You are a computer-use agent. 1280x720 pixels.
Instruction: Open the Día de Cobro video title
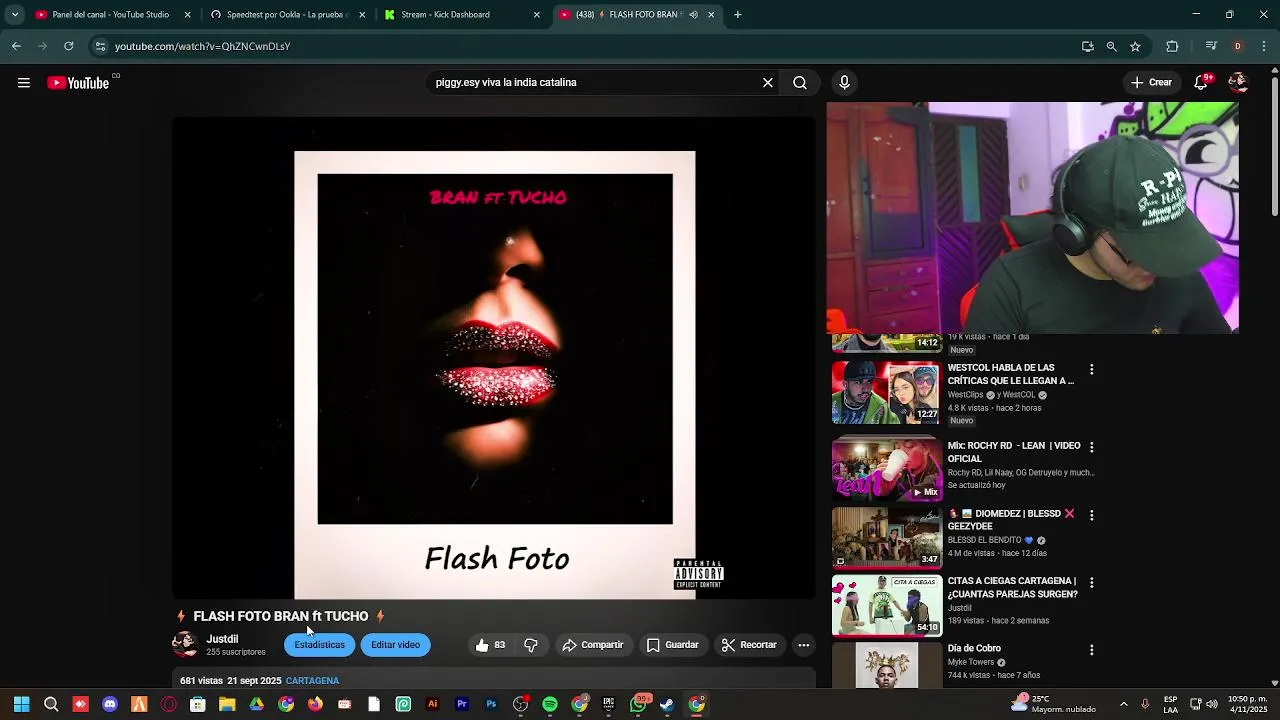pos(974,649)
